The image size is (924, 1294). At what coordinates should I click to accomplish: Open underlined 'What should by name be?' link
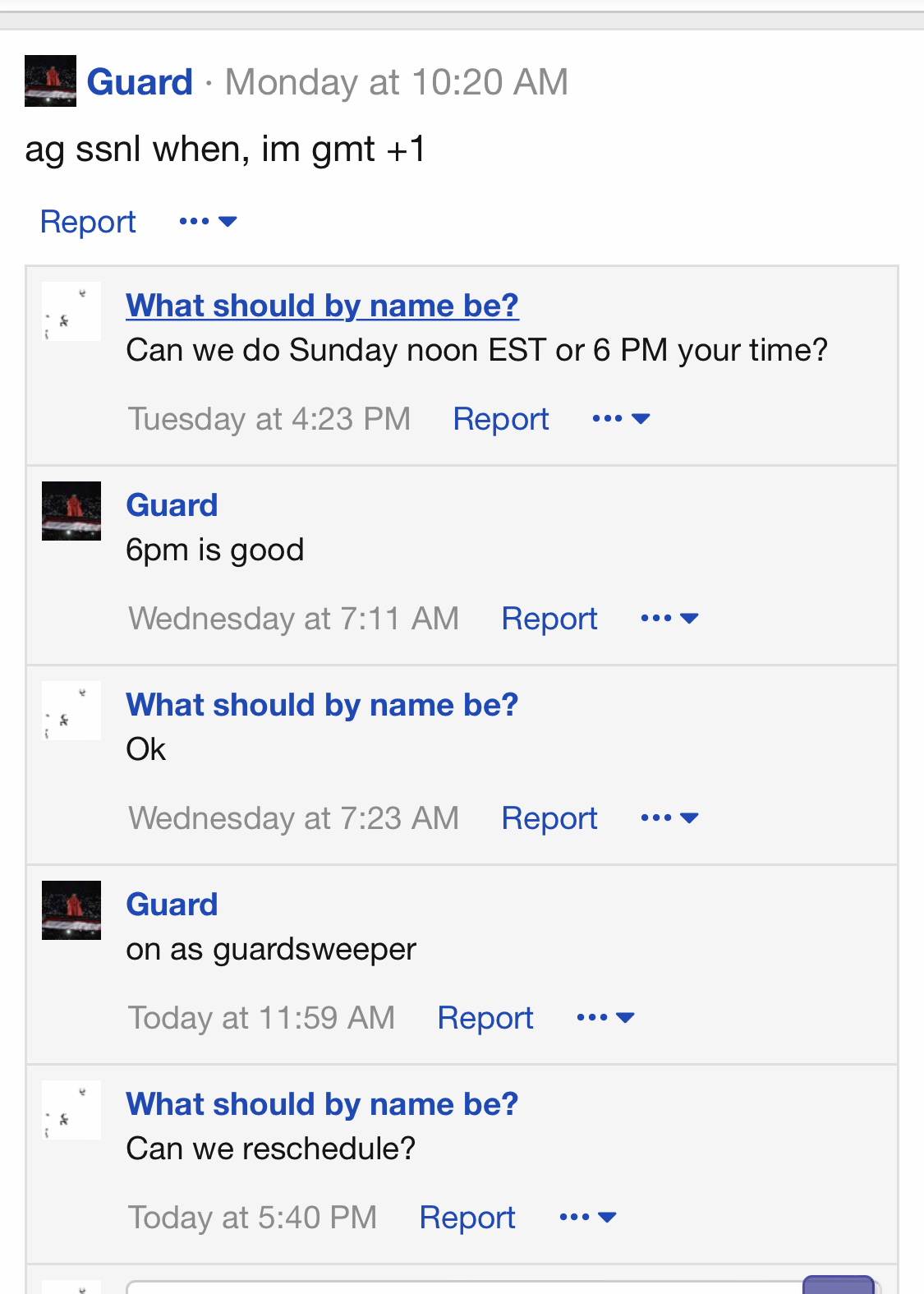322,306
